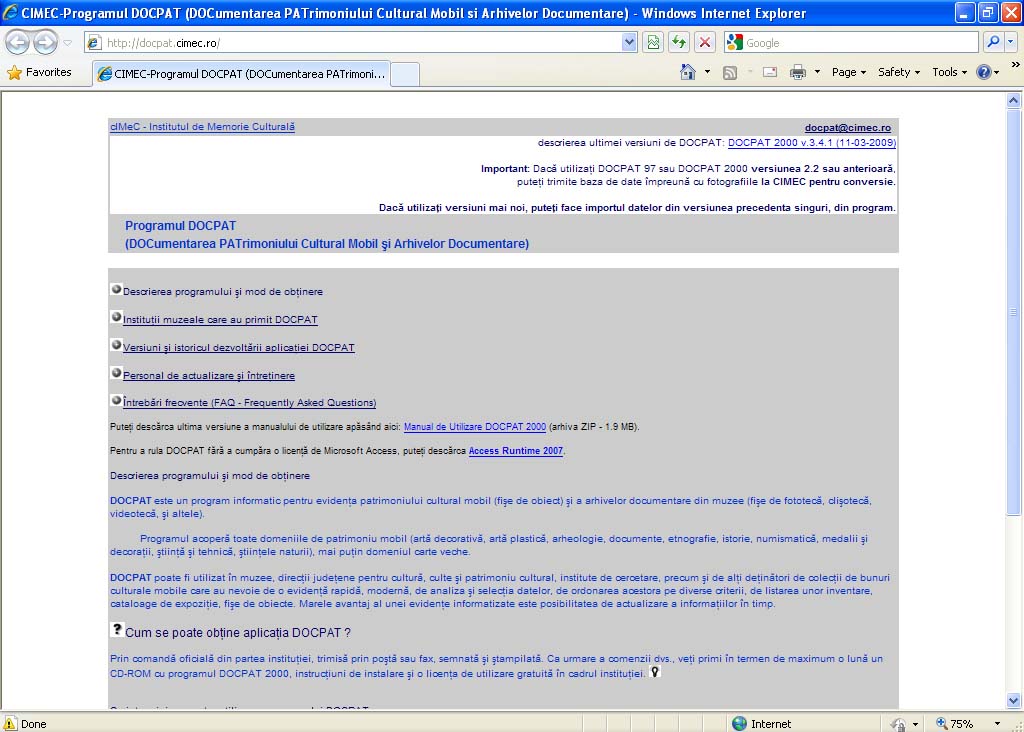Go to the Home page icon

[688, 72]
